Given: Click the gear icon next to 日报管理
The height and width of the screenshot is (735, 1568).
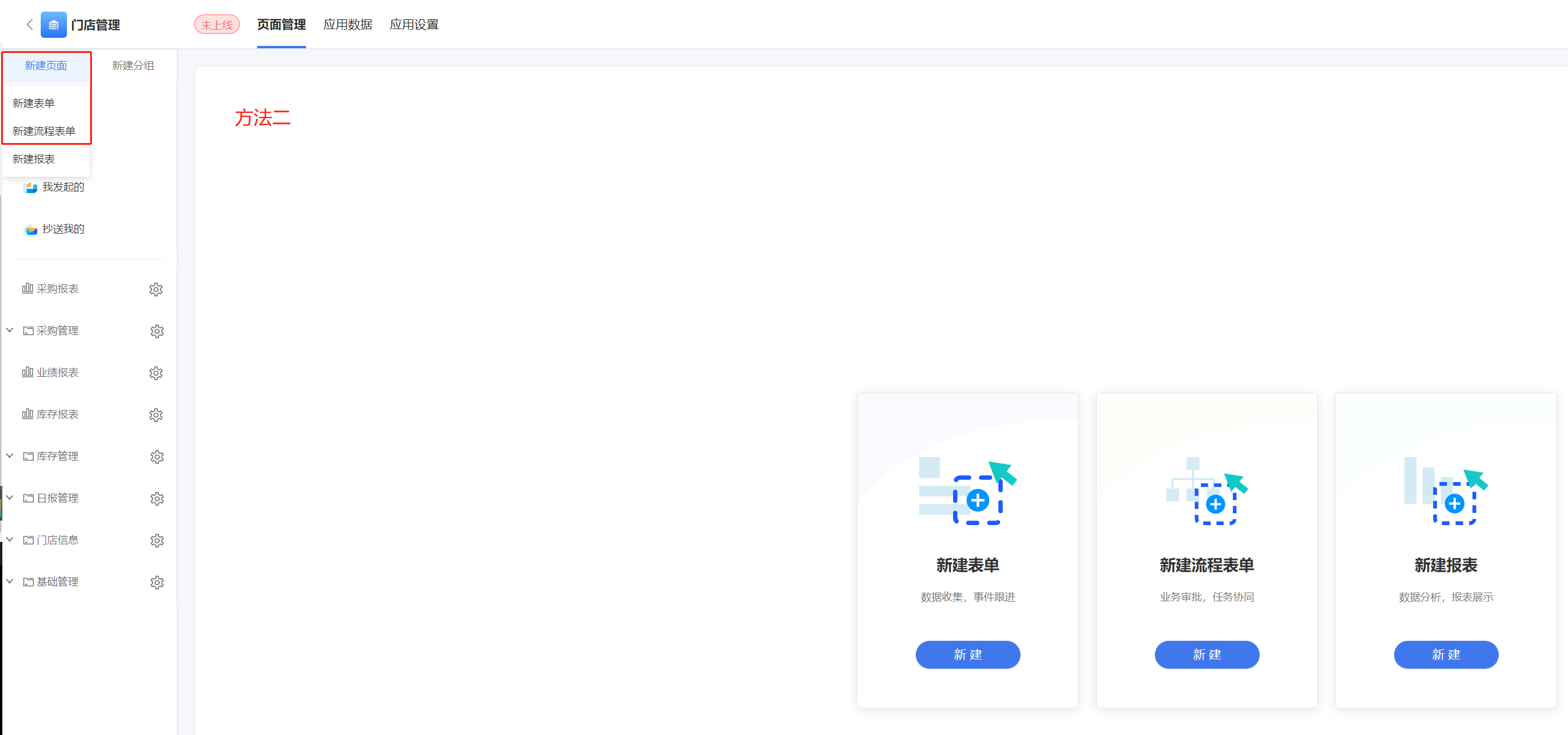Looking at the screenshot, I should [157, 498].
